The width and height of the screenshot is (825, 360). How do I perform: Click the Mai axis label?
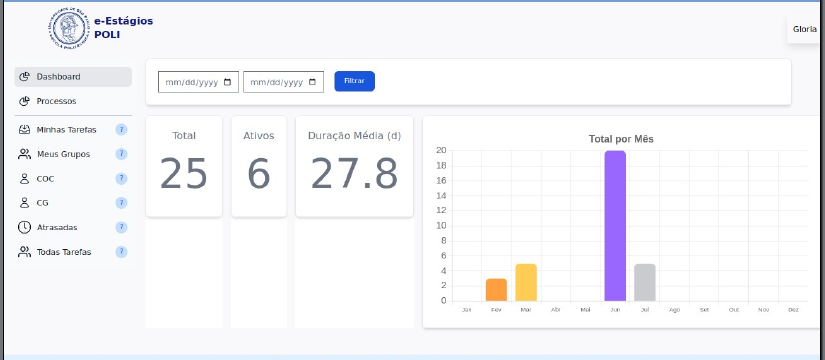point(586,310)
